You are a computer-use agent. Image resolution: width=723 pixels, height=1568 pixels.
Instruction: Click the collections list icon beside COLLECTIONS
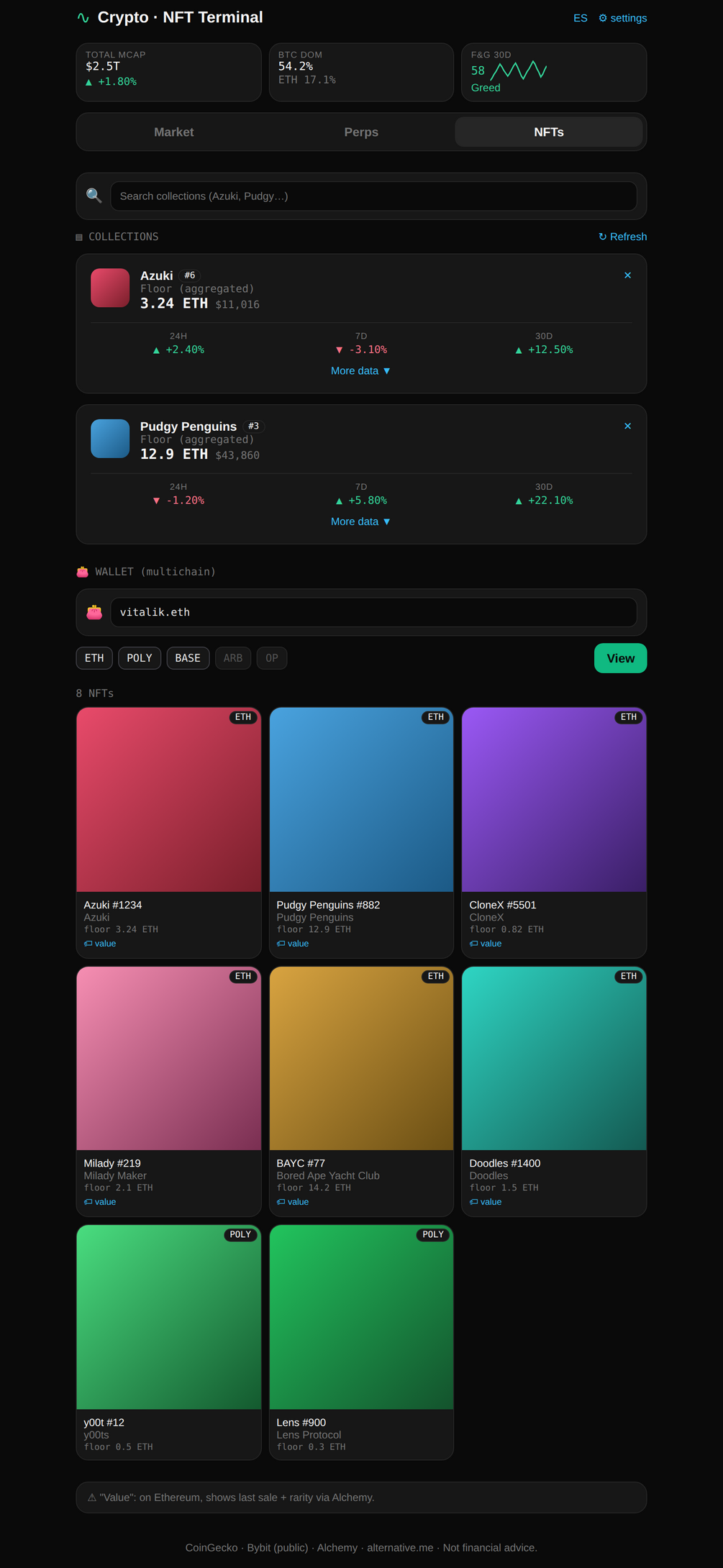[79, 237]
